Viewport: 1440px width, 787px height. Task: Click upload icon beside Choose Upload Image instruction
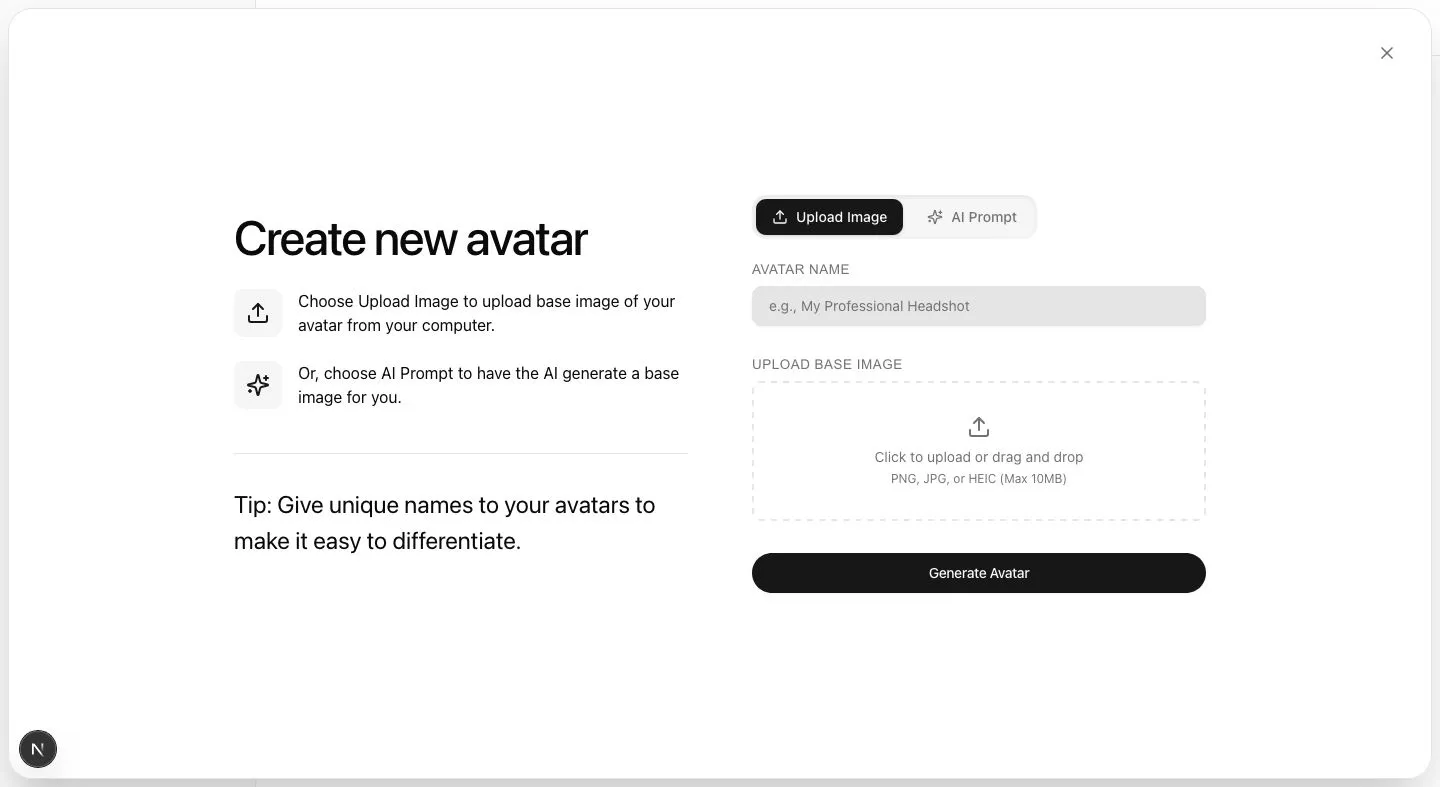pos(258,313)
